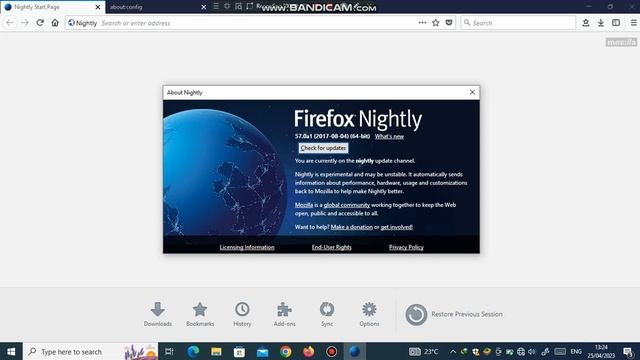Open the 23°C weather widget

(x=424, y=351)
